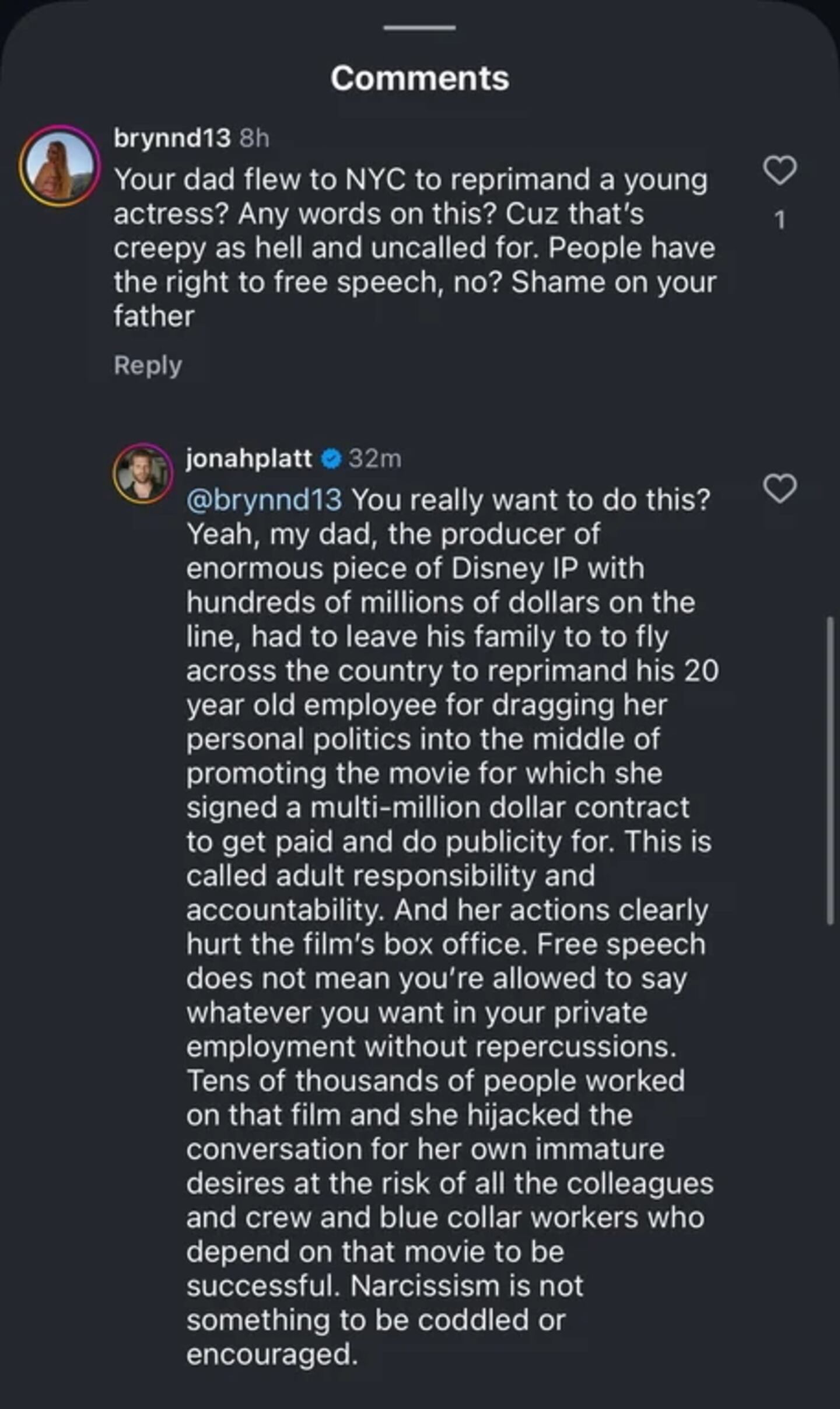Open brynnd13's profile picture
The image size is (840, 1409).
pyautogui.click(x=60, y=166)
